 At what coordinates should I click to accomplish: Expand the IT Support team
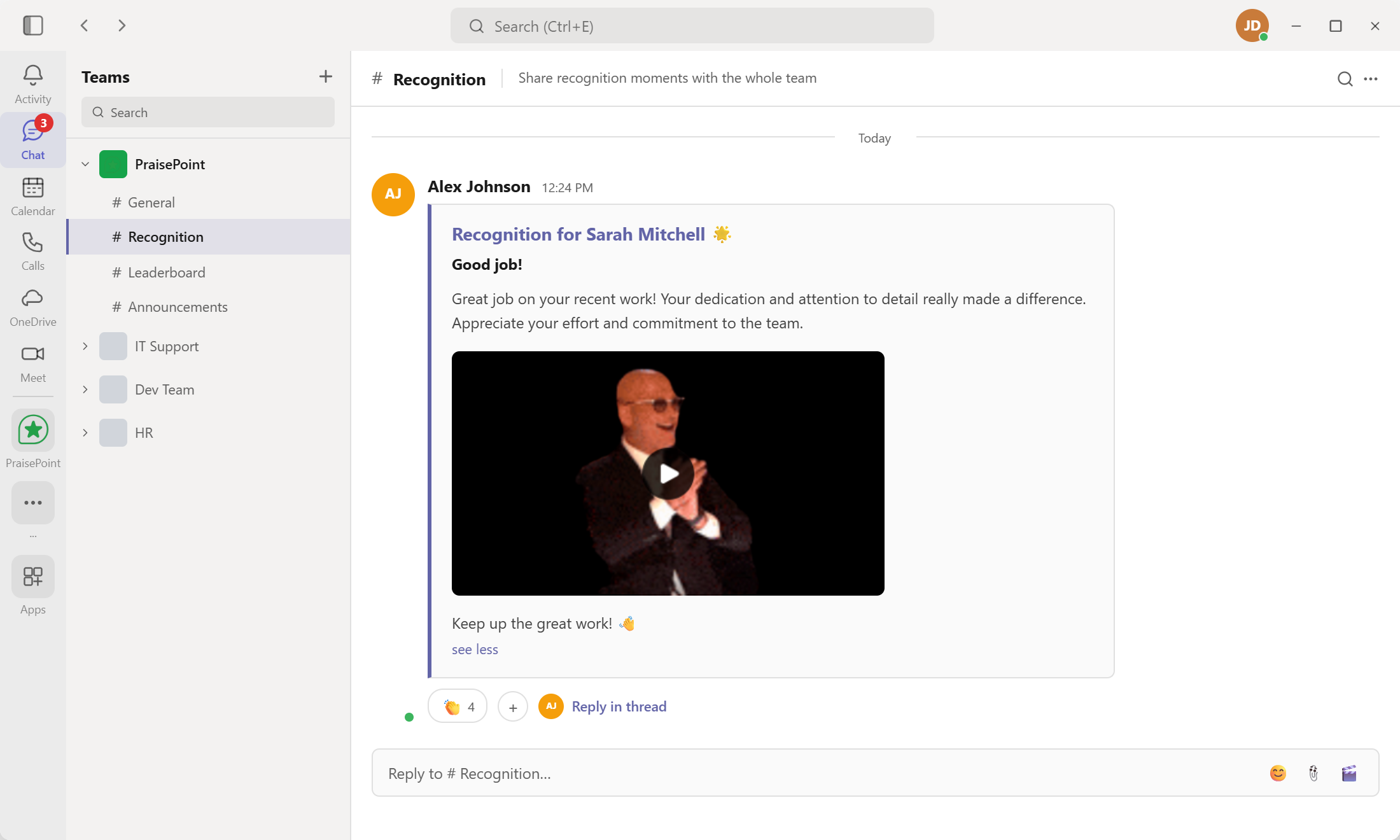coord(85,346)
